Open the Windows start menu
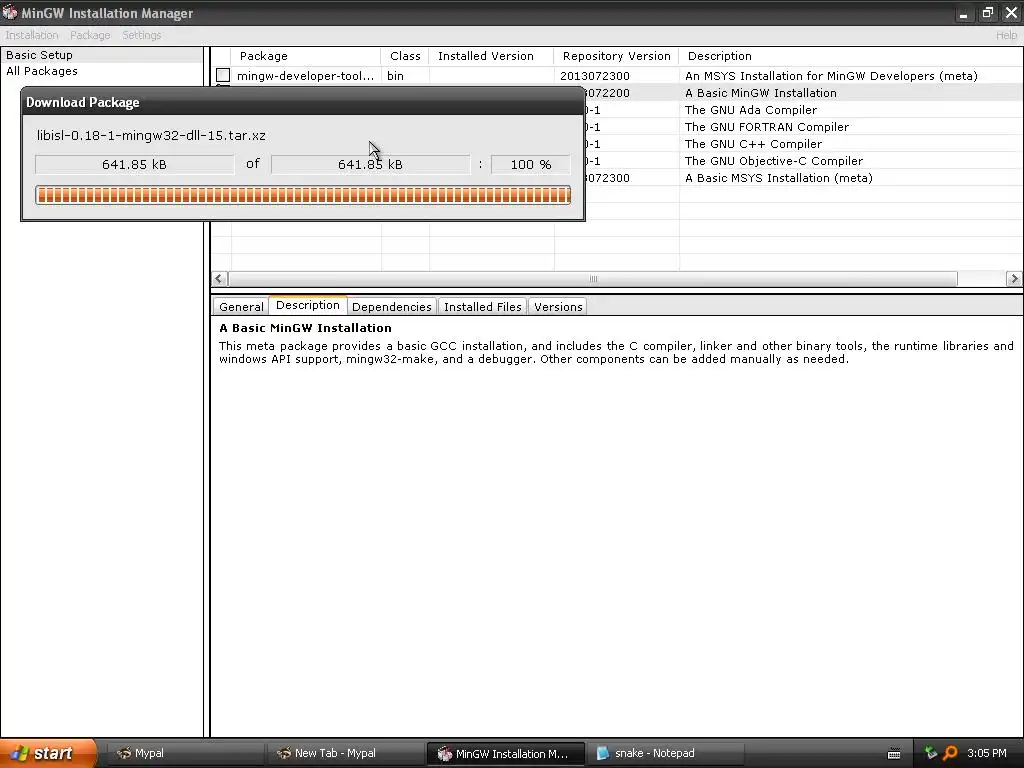The width and height of the screenshot is (1024, 768). pyautogui.click(x=48, y=753)
